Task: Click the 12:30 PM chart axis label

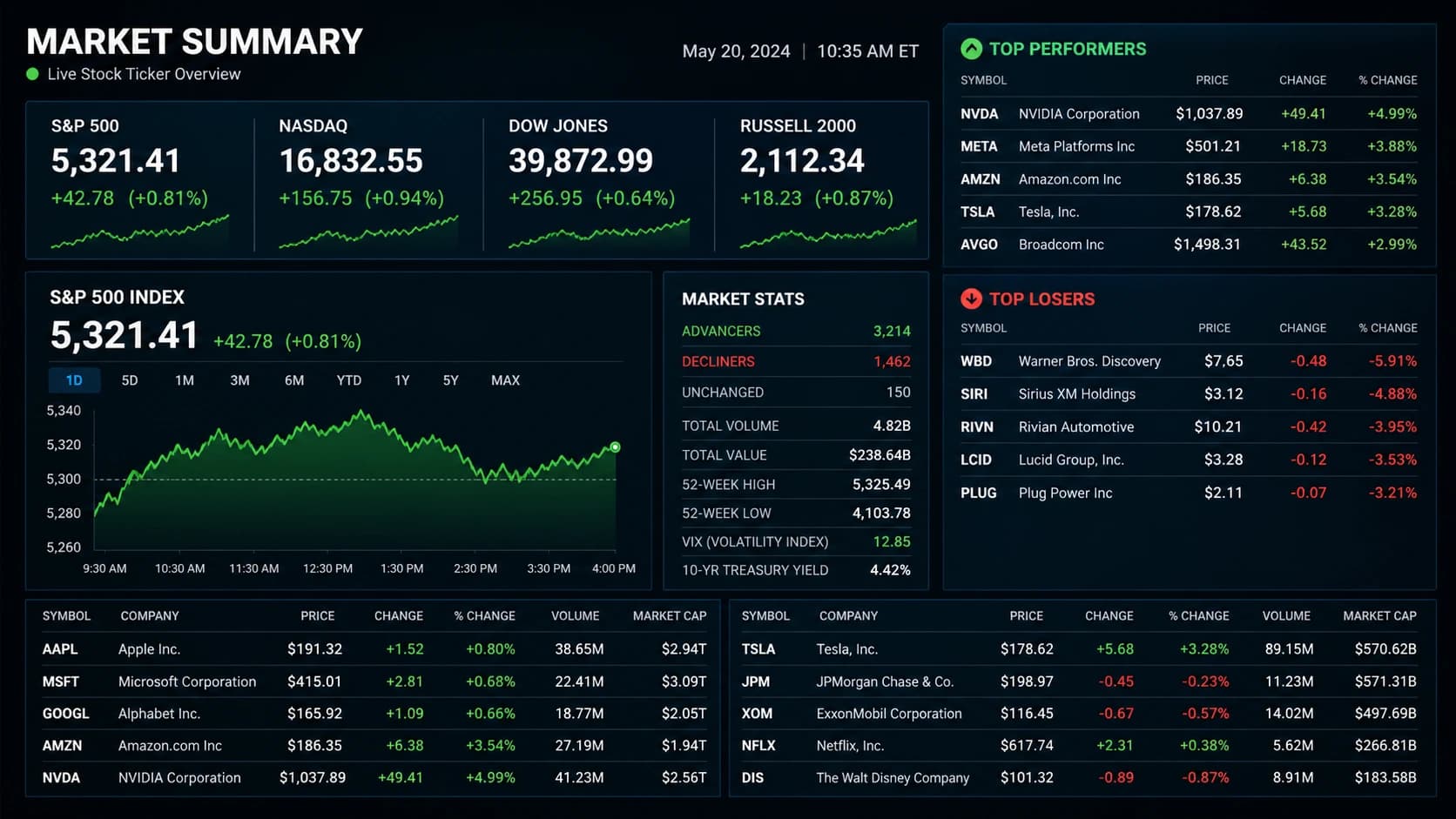Action: 327,568
